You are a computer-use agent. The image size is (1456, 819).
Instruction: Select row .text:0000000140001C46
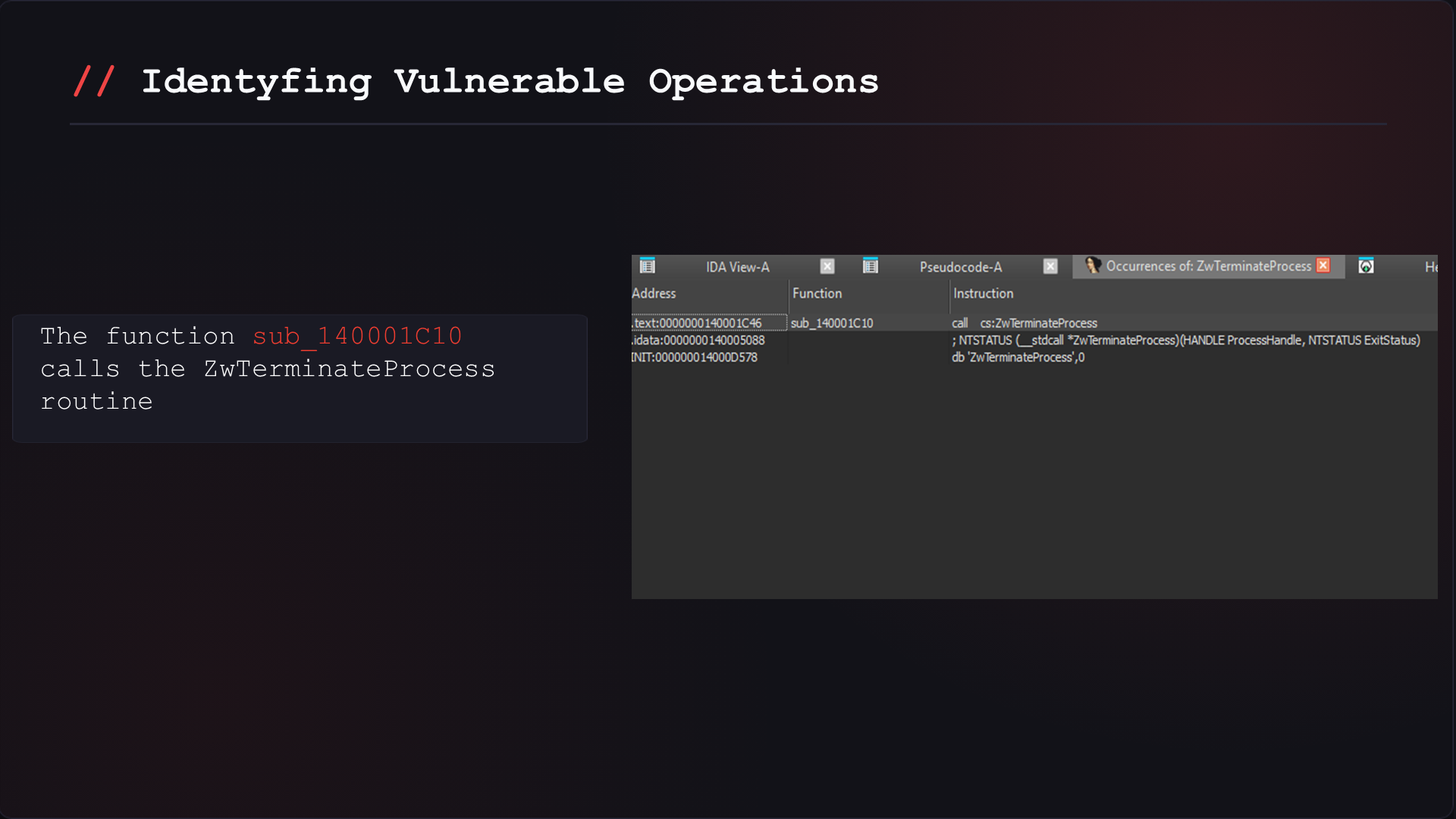tap(1034, 323)
